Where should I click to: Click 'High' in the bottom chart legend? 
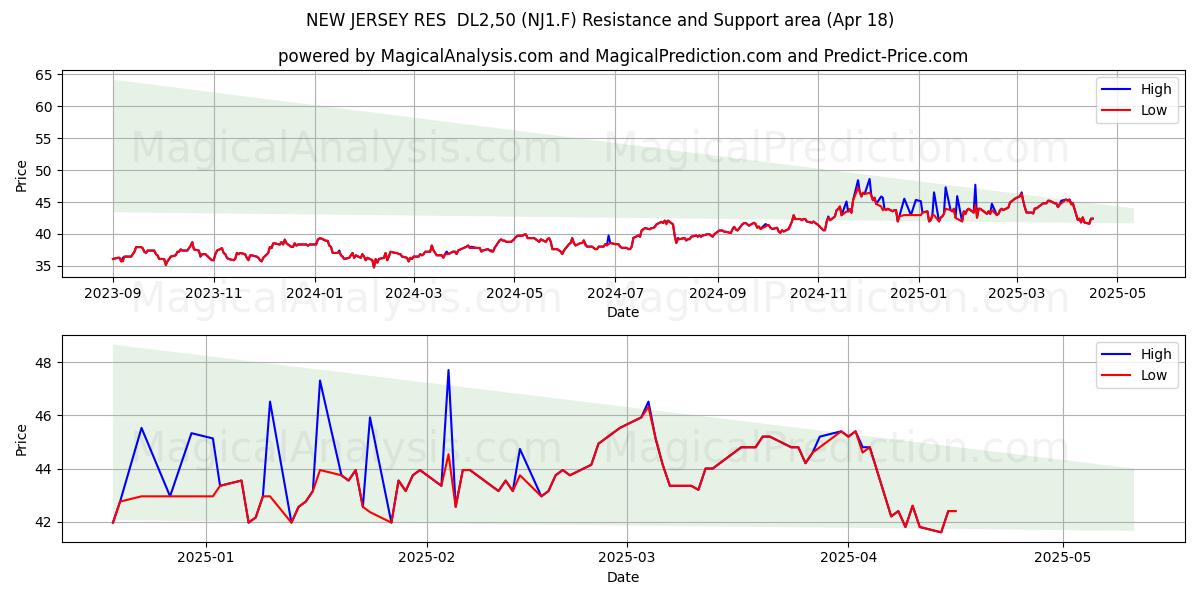[x=1156, y=354]
